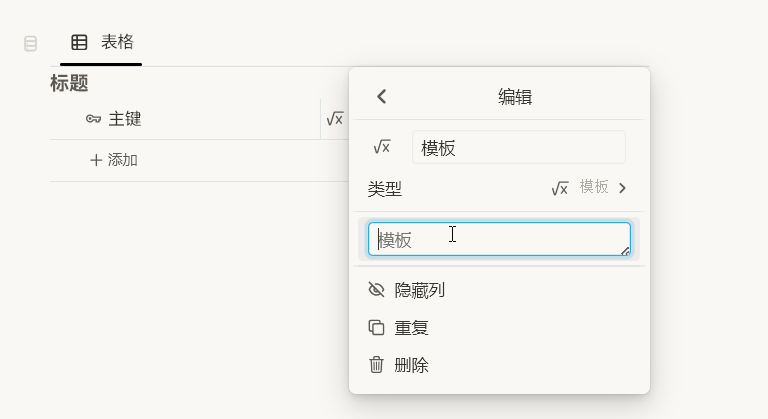The width and height of the screenshot is (768, 419).
Task: Expand type options via the chevron arrow
Action: point(623,188)
